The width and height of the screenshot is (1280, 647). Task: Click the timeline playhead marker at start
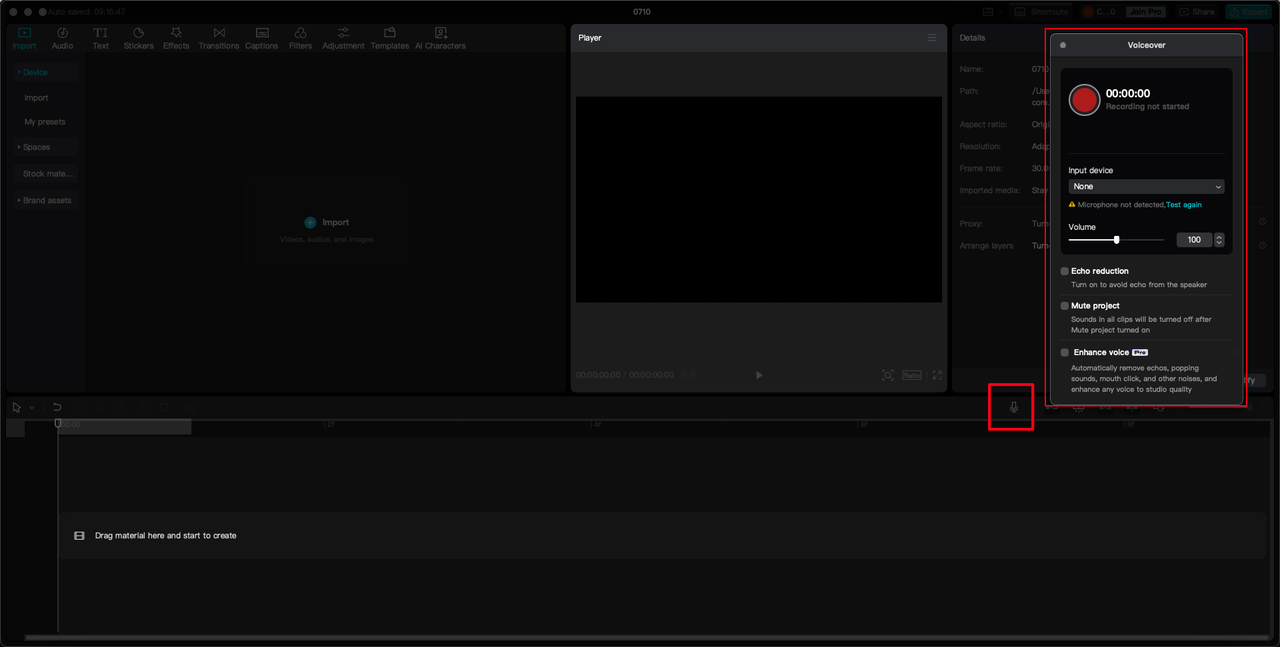pyautogui.click(x=58, y=424)
